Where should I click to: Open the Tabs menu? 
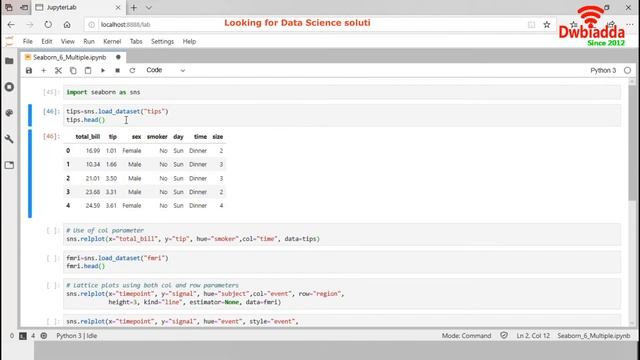click(136, 42)
